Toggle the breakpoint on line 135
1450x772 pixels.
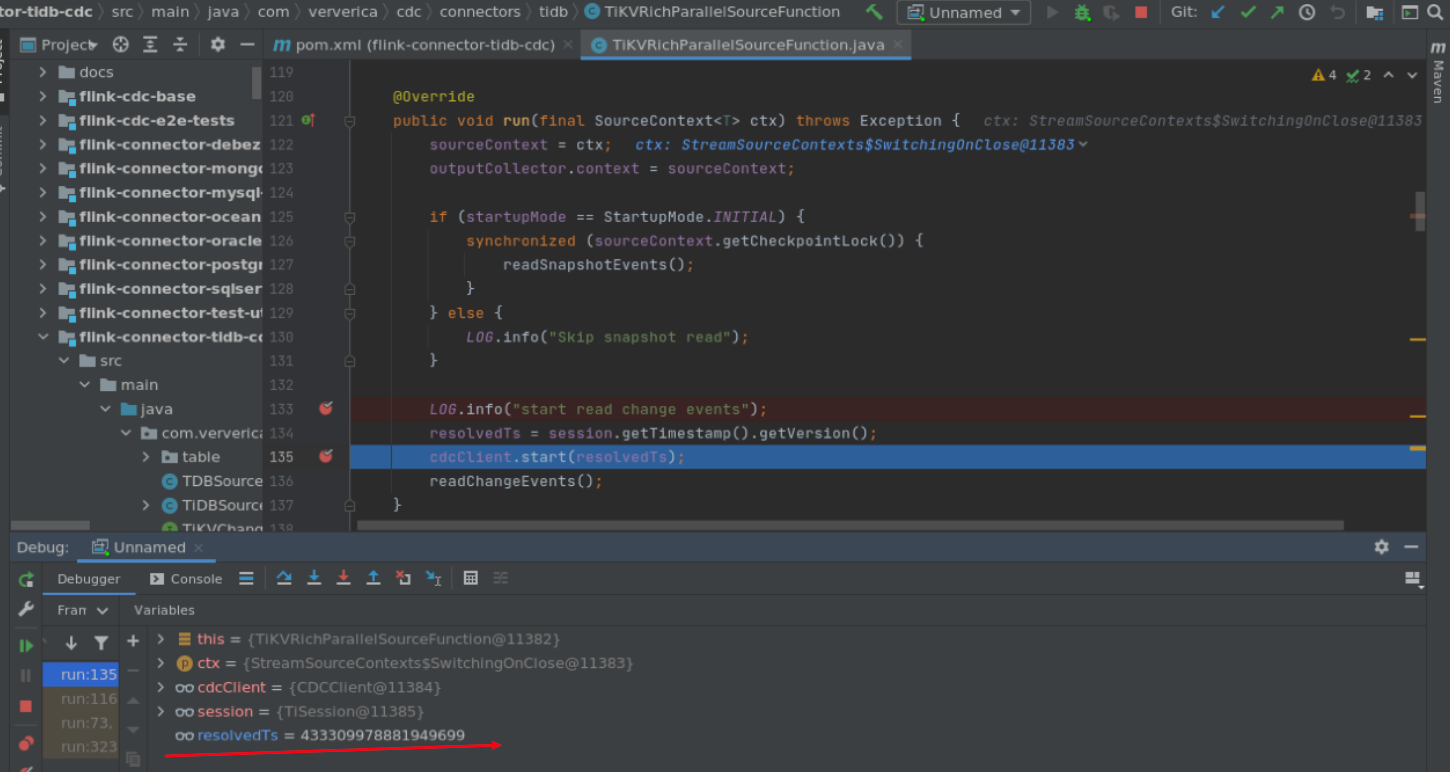(x=324, y=455)
